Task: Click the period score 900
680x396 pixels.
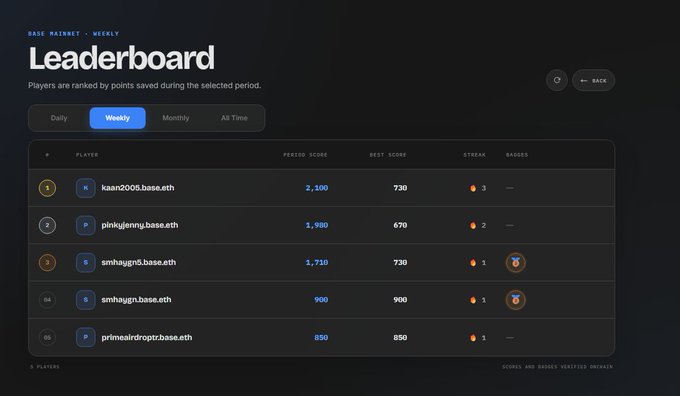Action: click(321, 300)
